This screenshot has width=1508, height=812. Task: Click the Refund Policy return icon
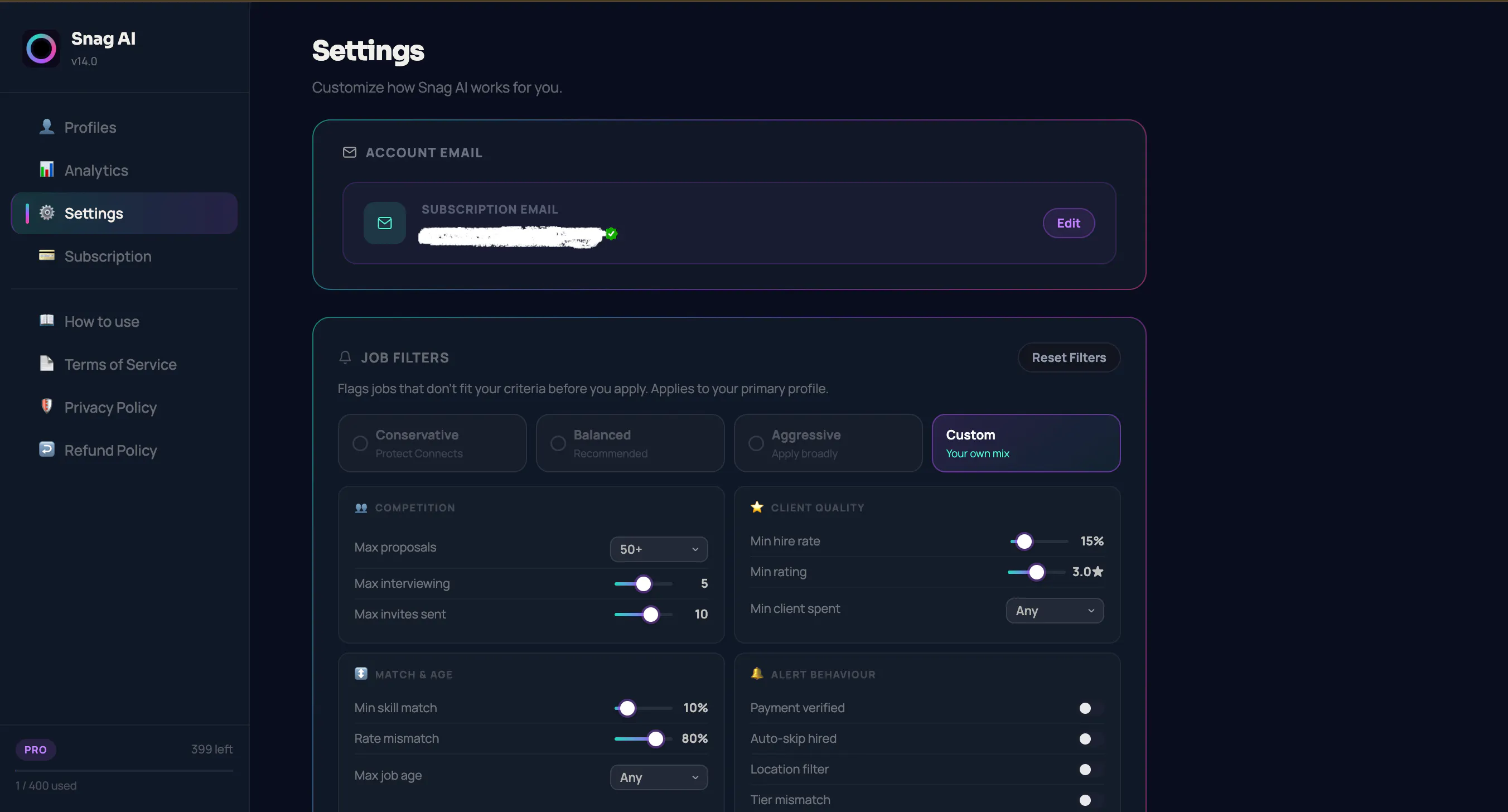click(x=47, y=449)
